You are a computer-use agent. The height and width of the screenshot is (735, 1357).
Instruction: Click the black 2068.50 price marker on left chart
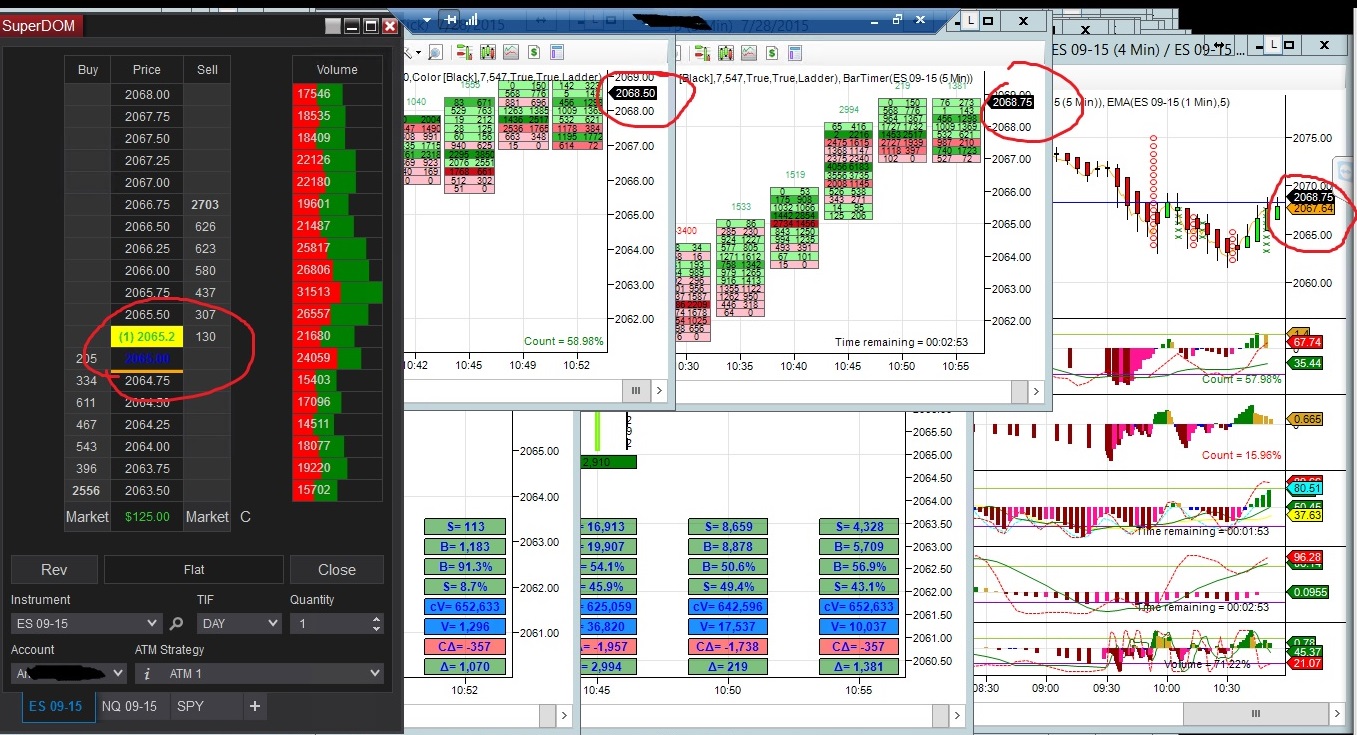(x=635, y=93)
